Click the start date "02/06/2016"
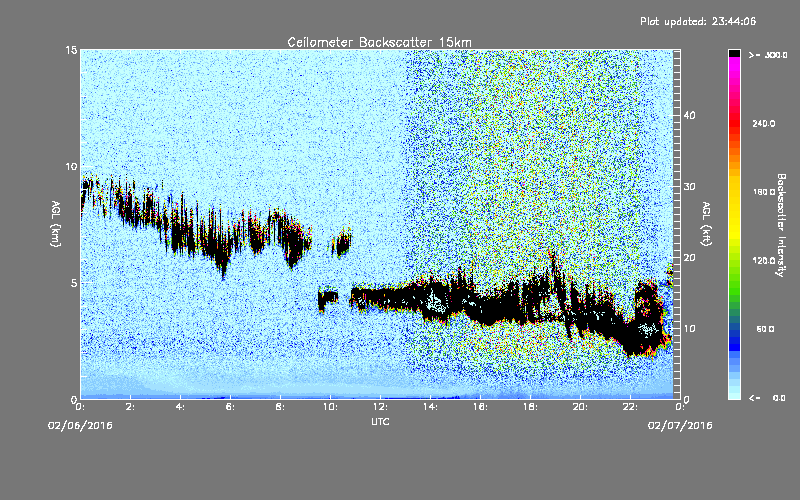800x500 pixels. coord(80,426)
